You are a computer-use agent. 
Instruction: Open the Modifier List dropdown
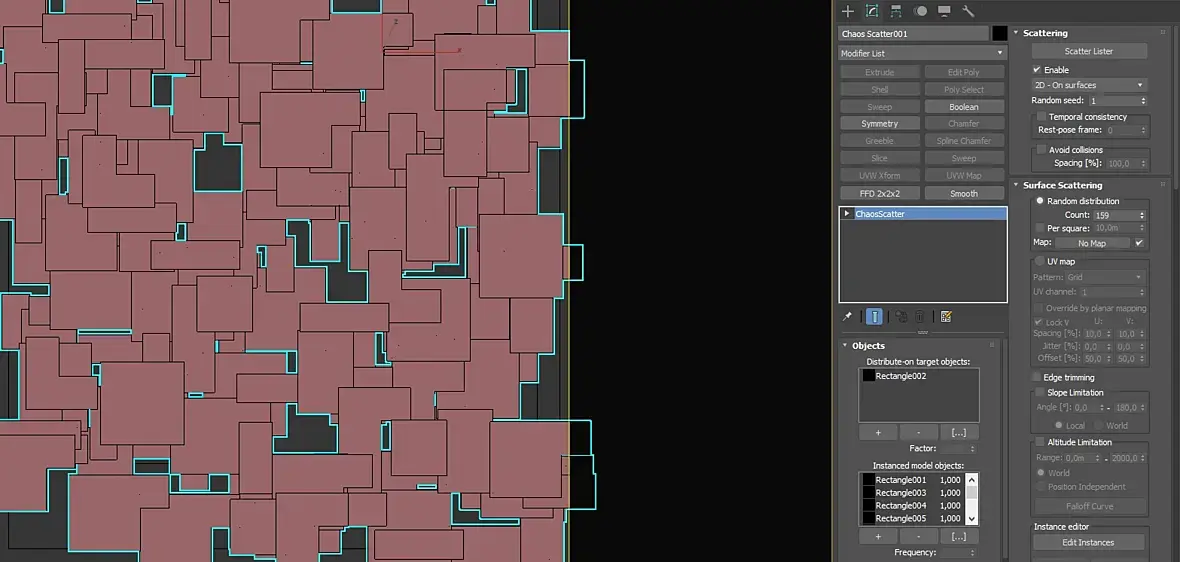click(923, 53)
